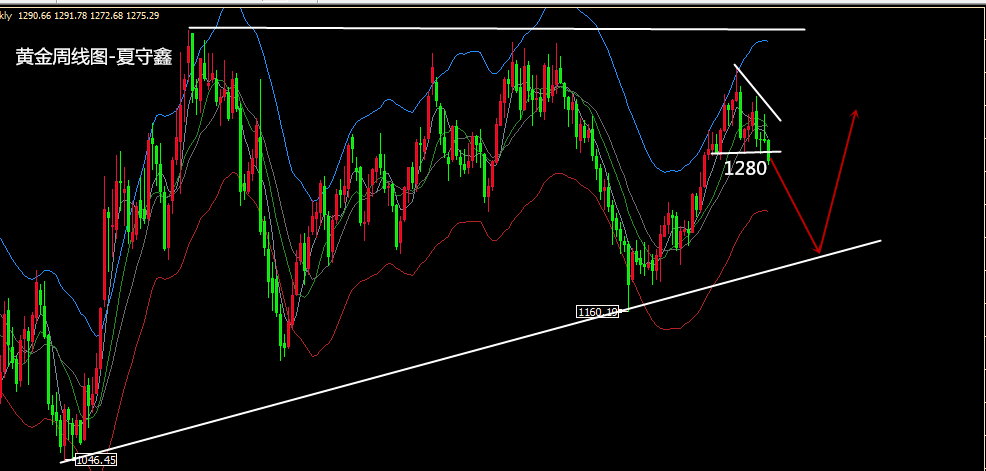Click the 1160.19 low price label

tap(597, 311)
